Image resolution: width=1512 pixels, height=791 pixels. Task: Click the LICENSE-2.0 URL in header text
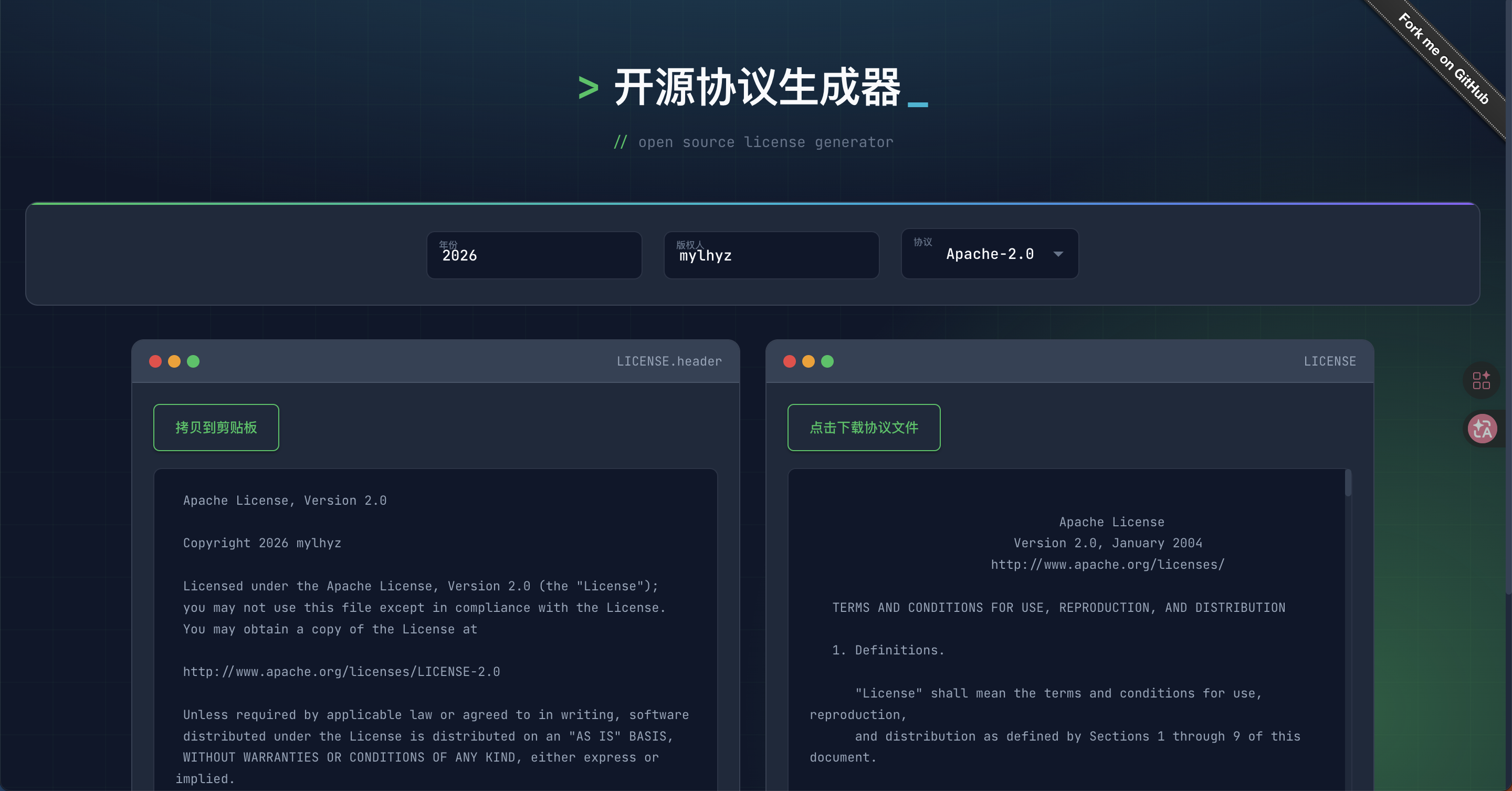(342, 671)
